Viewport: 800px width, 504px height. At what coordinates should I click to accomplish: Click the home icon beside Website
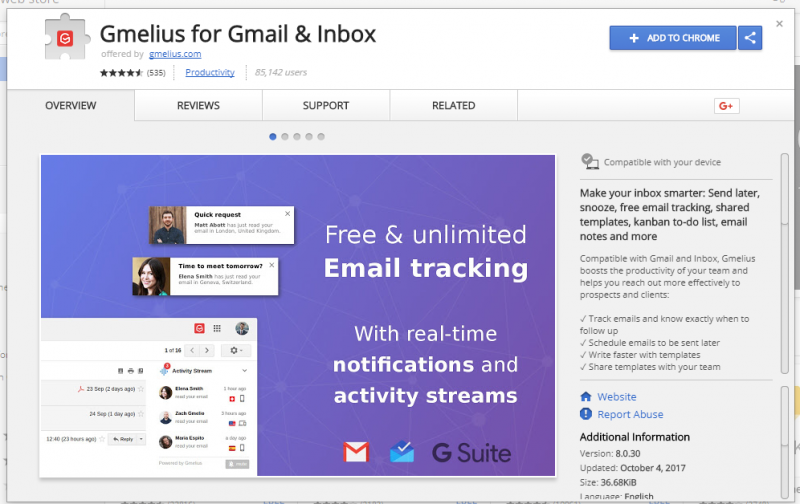586,396
